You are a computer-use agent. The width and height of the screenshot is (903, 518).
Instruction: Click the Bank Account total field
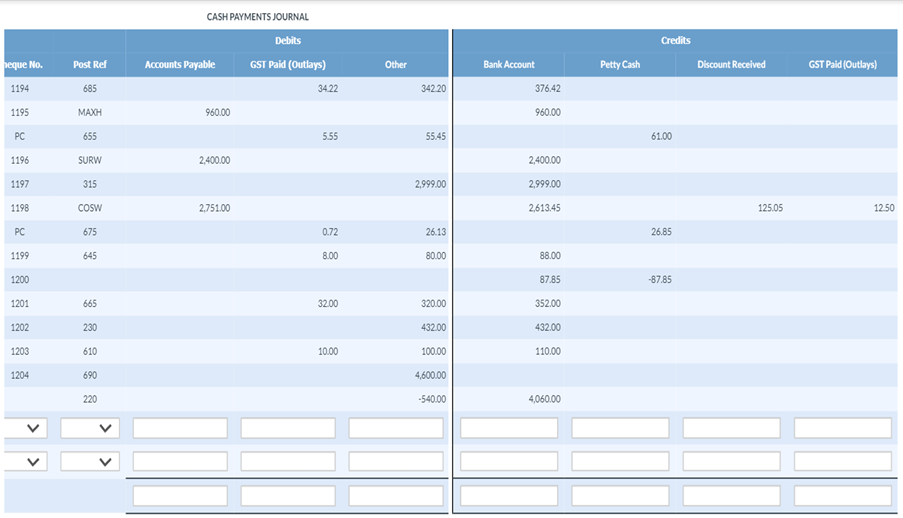tap(509, 496)
